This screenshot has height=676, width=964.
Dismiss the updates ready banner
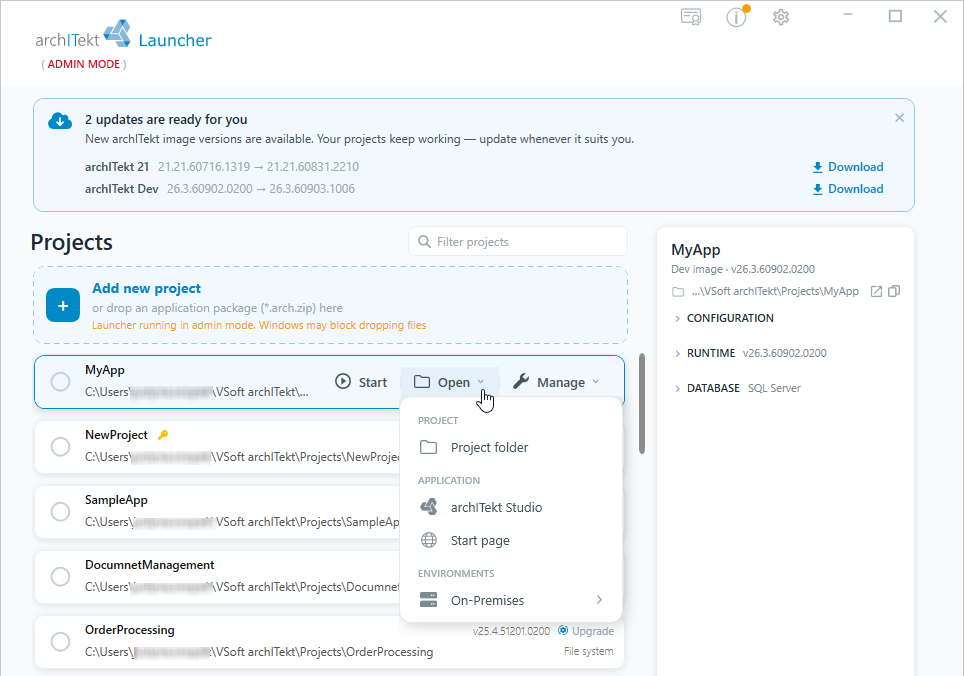899,117
